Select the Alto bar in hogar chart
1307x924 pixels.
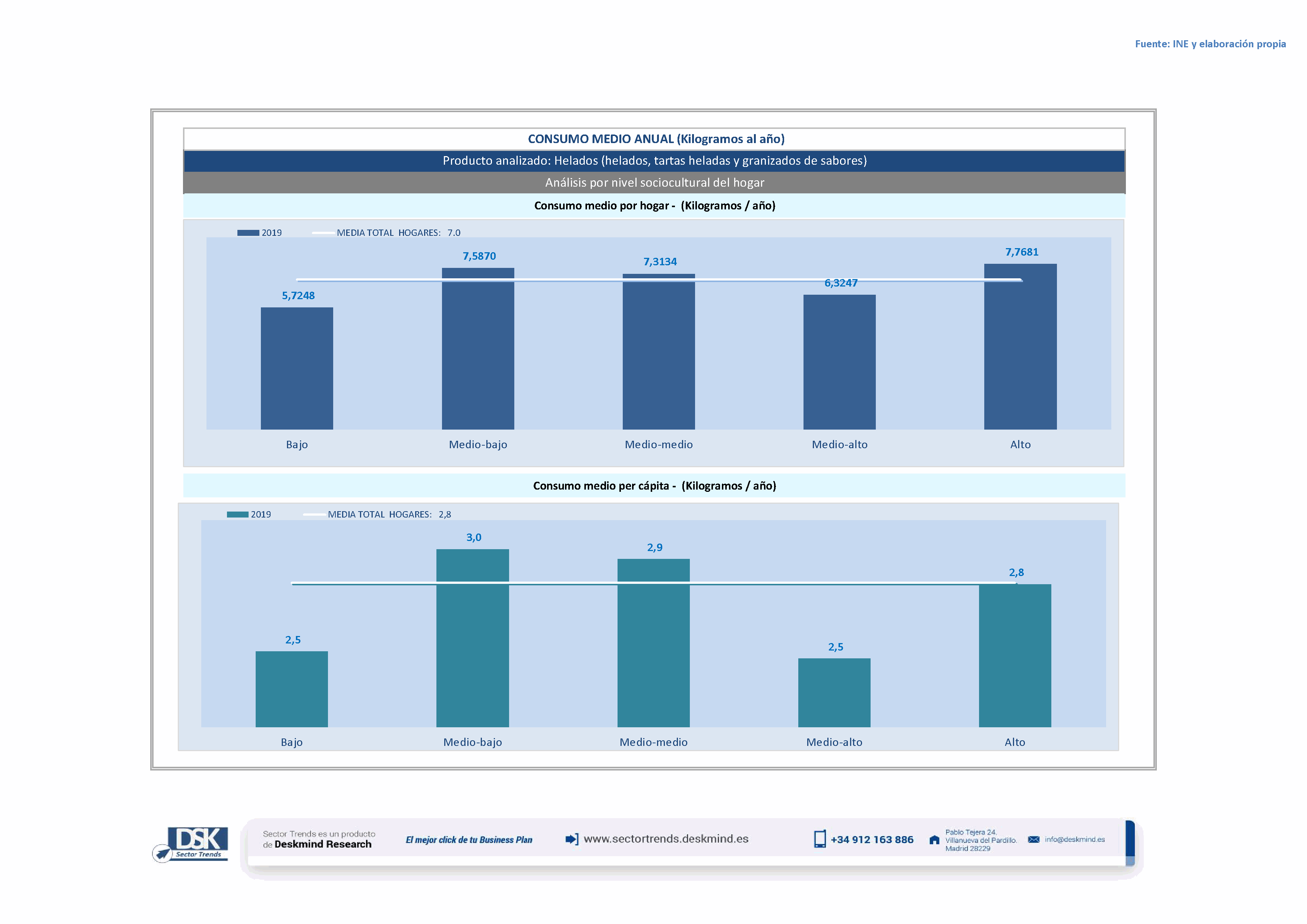point(1020,353)
